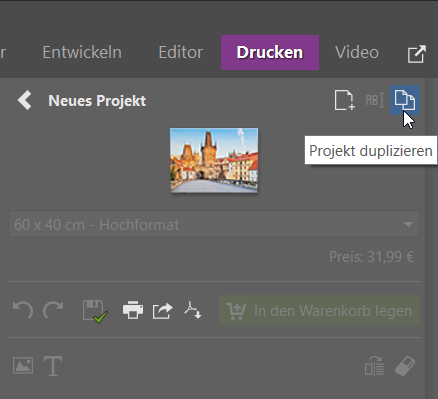This screenshot has width=438, height=399.
Task: Open the Video tab
Action: coord(357,52)
